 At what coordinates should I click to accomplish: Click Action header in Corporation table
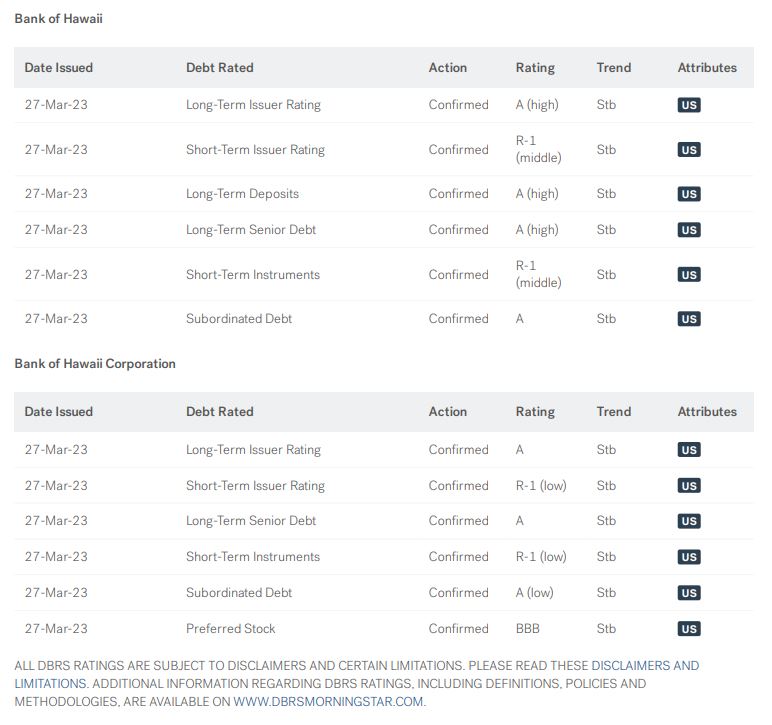click(x=448, y=411)
